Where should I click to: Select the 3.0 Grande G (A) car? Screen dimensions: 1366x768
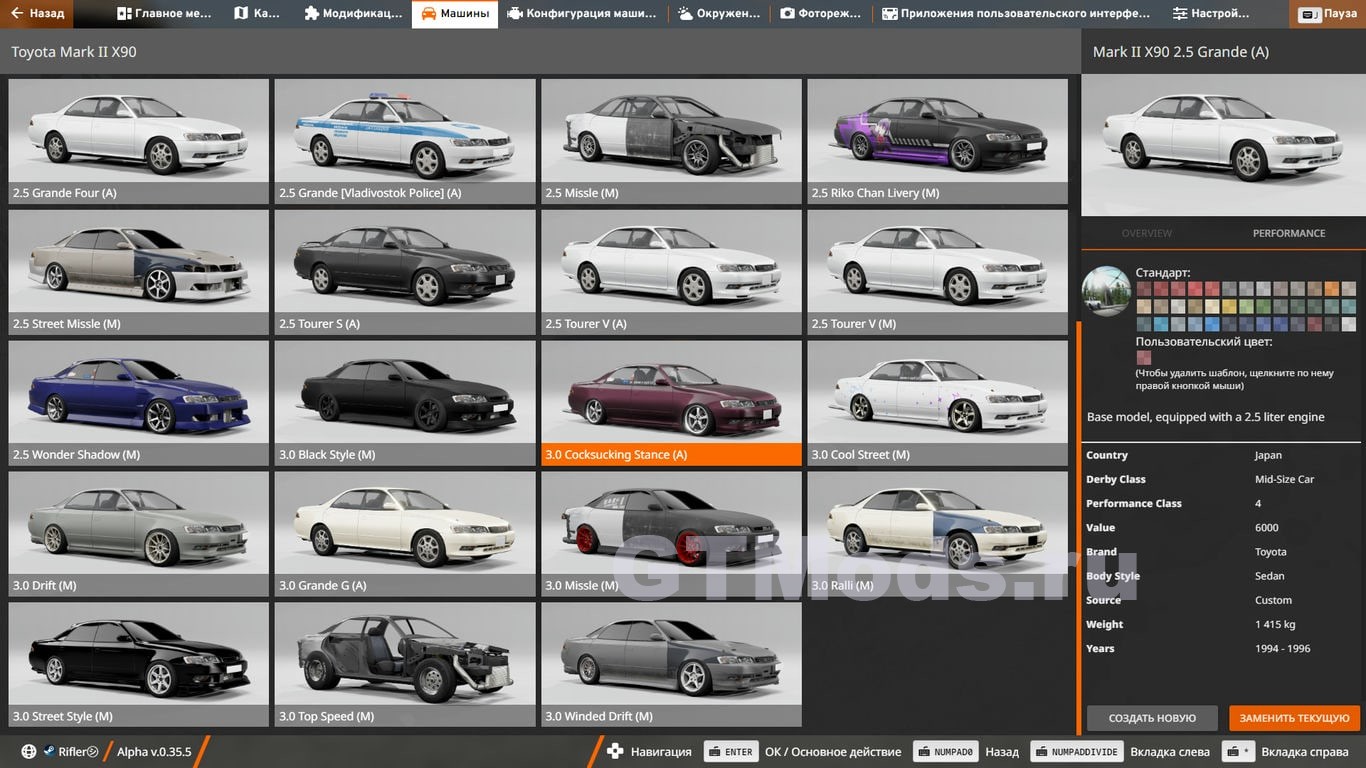coord(405,534)
